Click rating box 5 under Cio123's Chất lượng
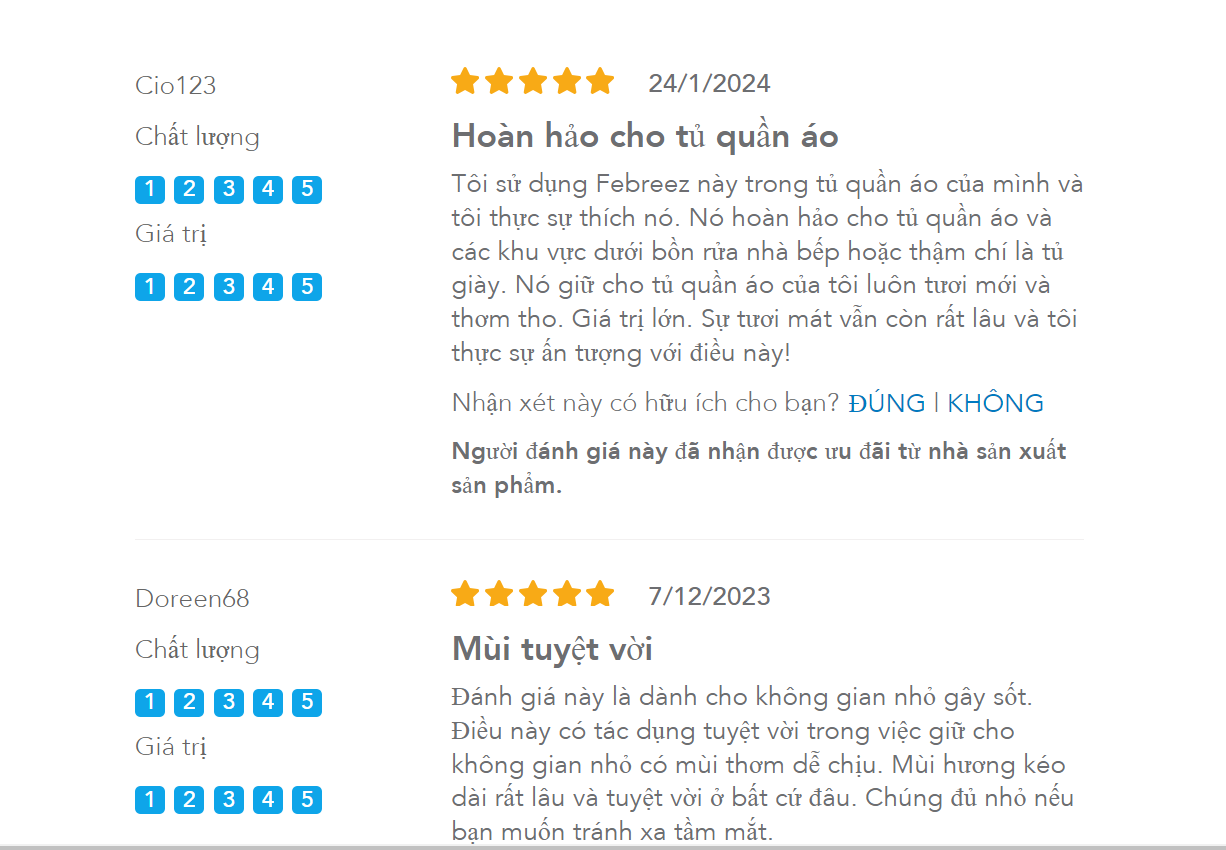1226x850 pixels. [x=307, y=189]
